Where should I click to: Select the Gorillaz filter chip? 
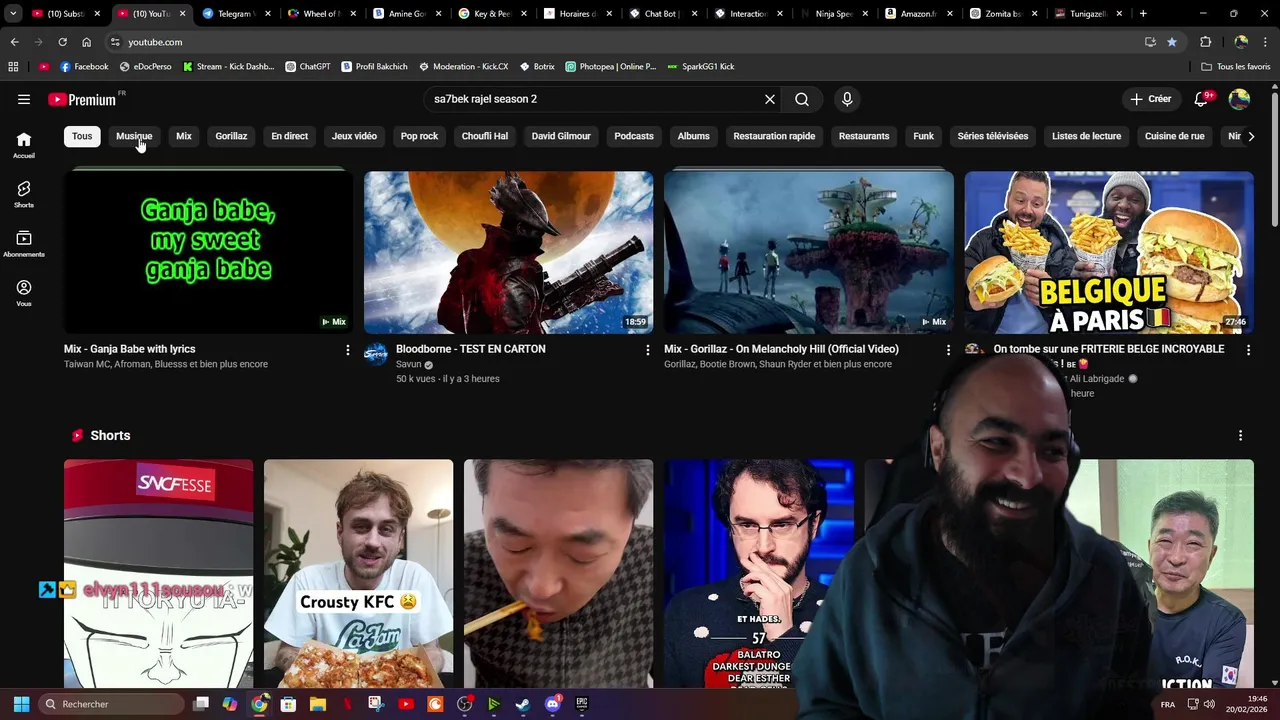[x=231, y=136]
